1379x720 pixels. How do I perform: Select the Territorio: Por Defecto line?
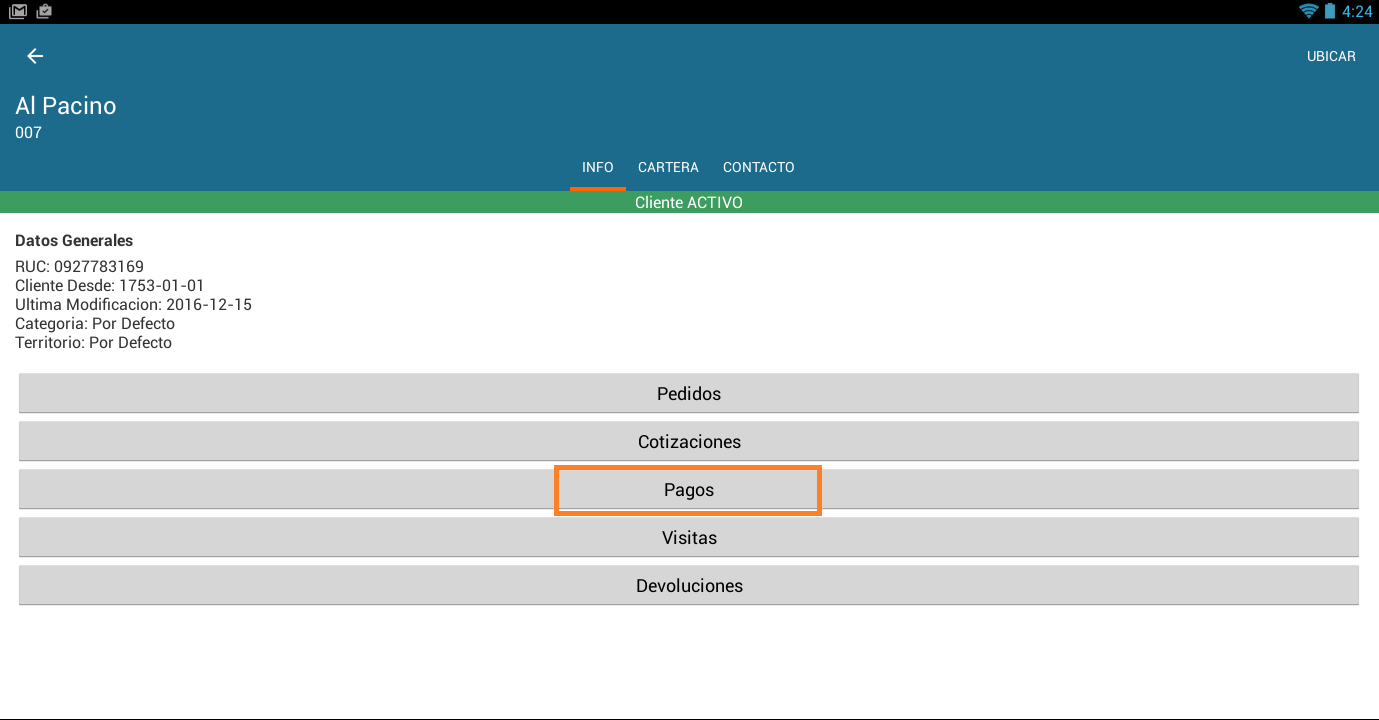[94, 343]
